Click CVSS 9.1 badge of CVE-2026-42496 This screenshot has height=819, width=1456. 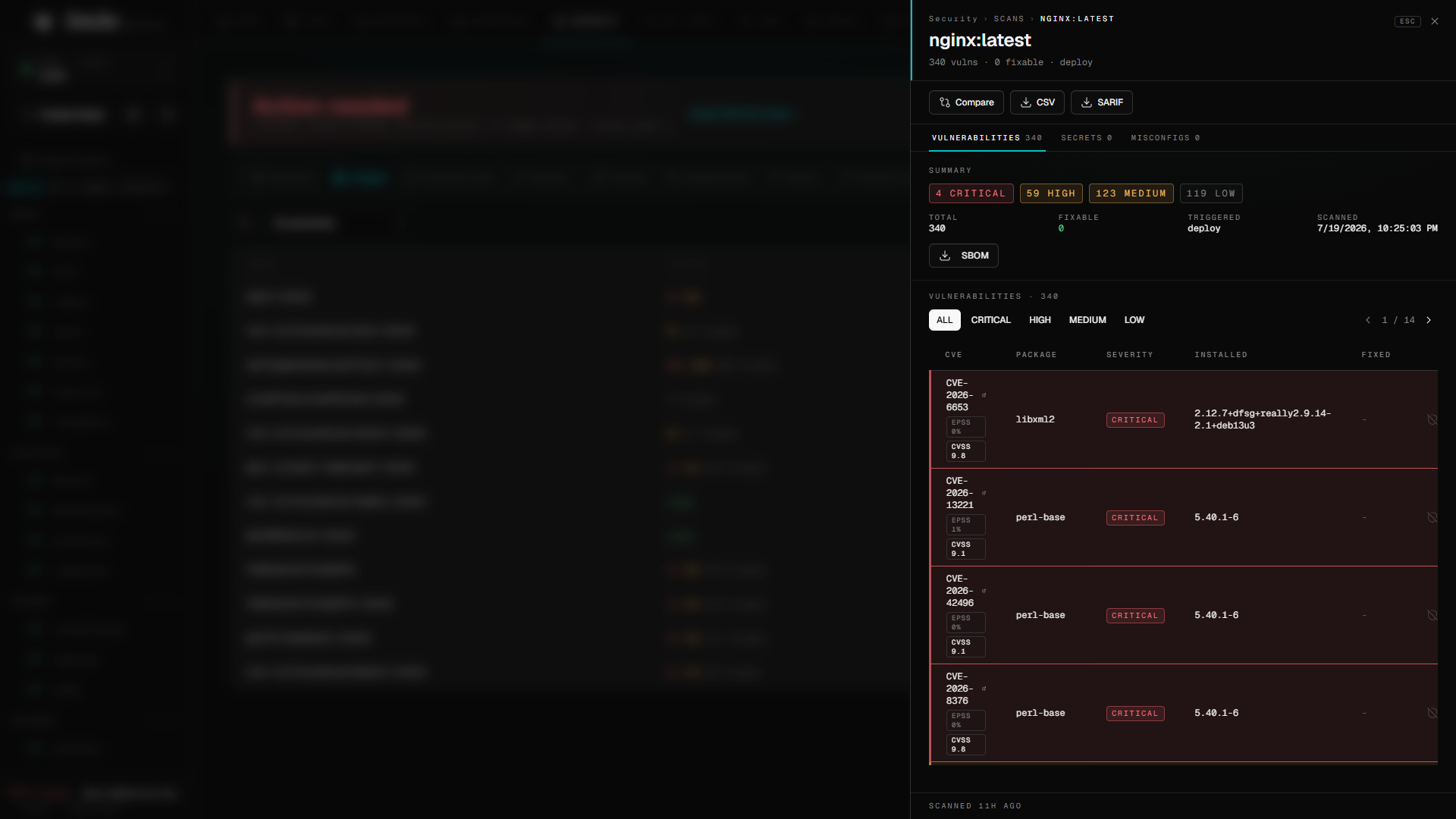tap(965, 647)
